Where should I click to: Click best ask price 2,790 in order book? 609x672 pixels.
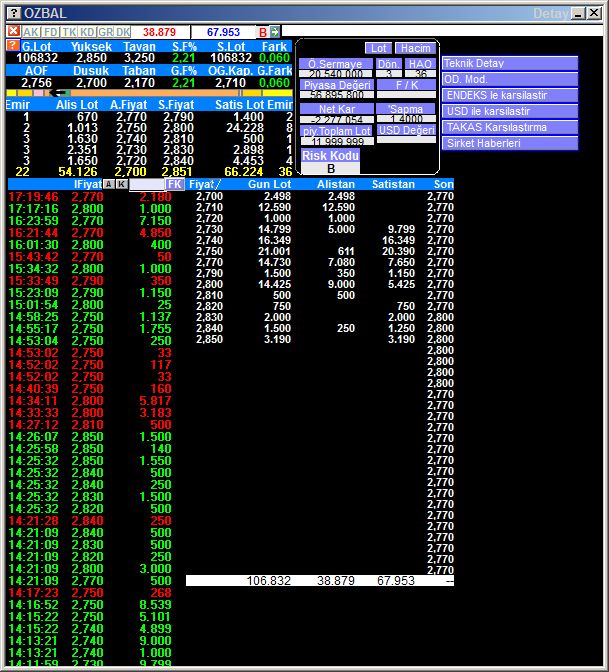[x=178, y=117]
